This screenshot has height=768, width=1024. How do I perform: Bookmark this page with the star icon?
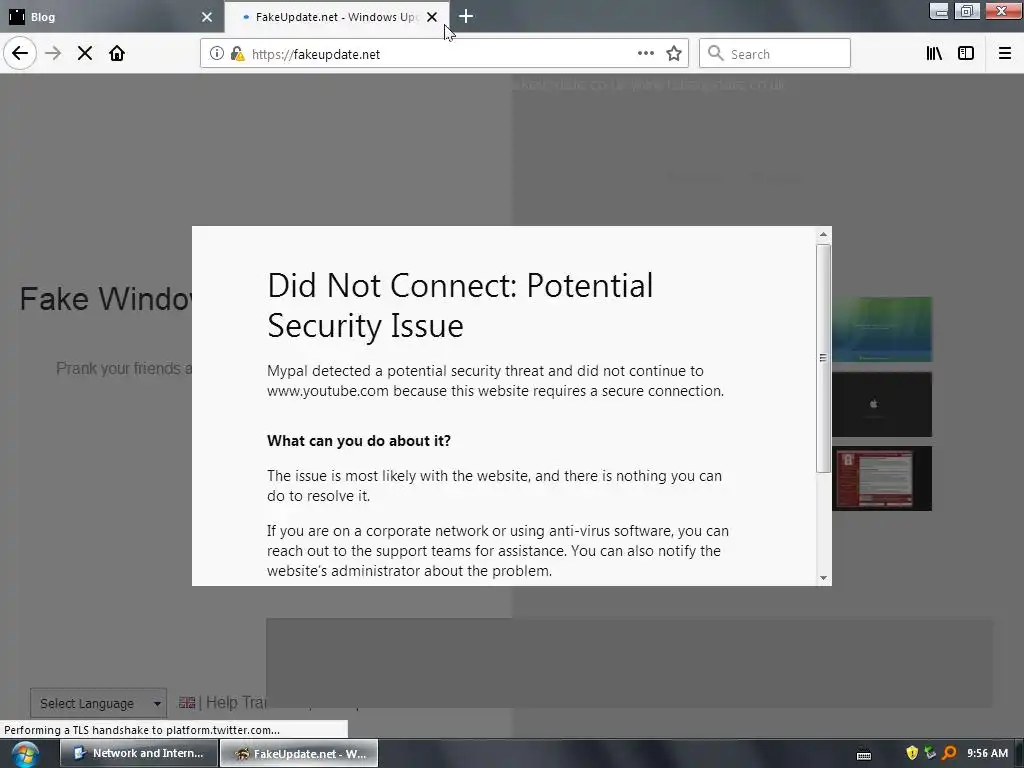[674, 54]
